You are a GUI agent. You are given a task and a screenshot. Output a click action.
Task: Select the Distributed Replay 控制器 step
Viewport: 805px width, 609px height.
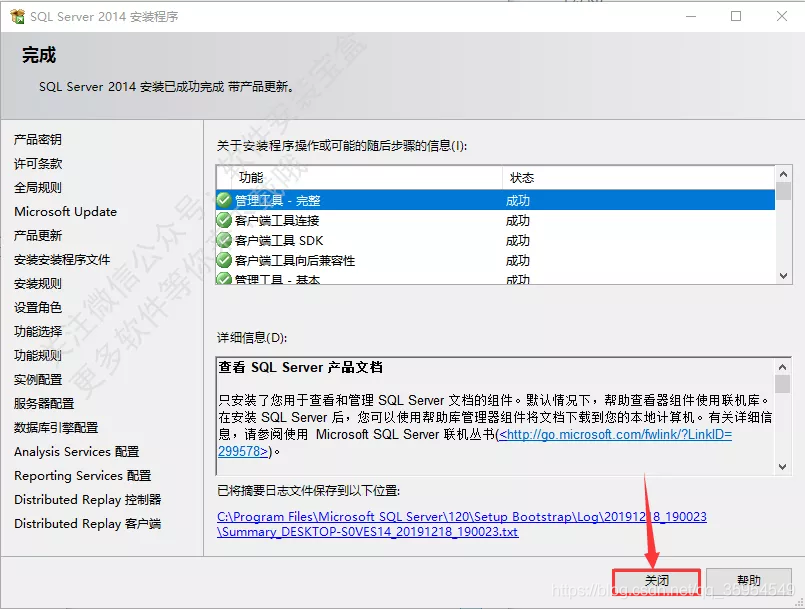(88, 500)
